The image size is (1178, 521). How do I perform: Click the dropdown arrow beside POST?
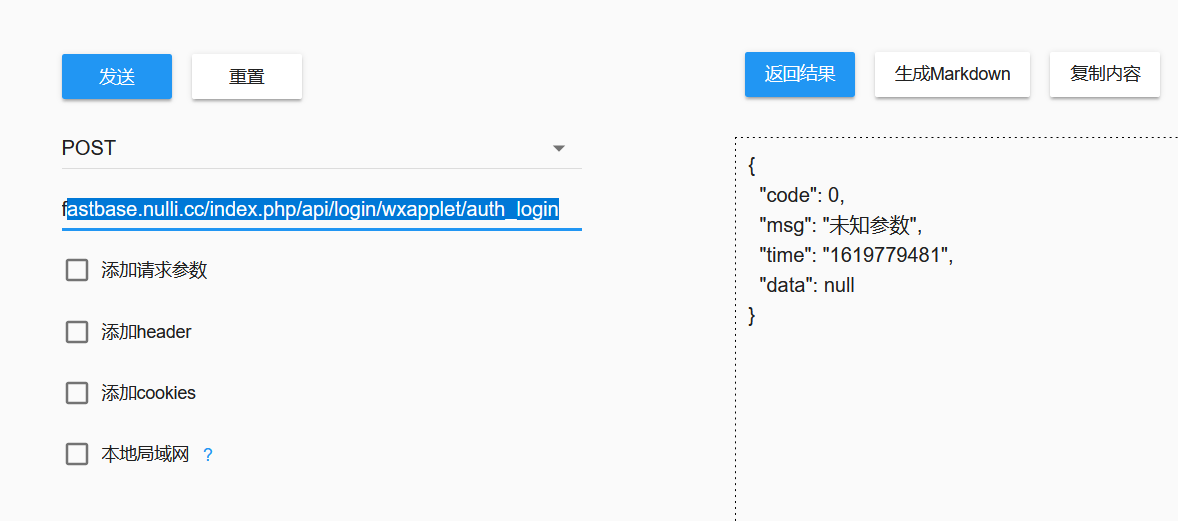pyautogui.click(x=558, y=149)
